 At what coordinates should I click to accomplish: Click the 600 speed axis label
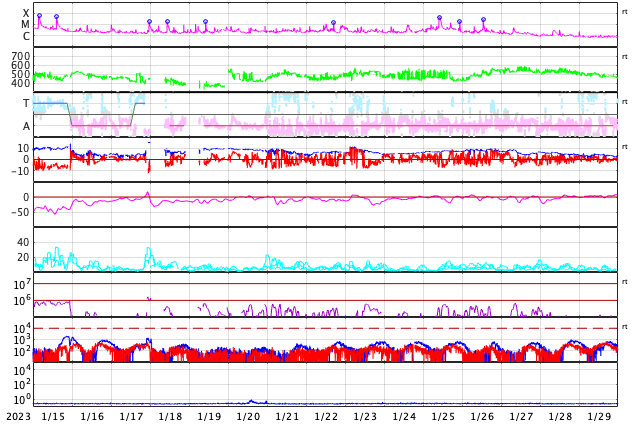click(x=21, y=65)
